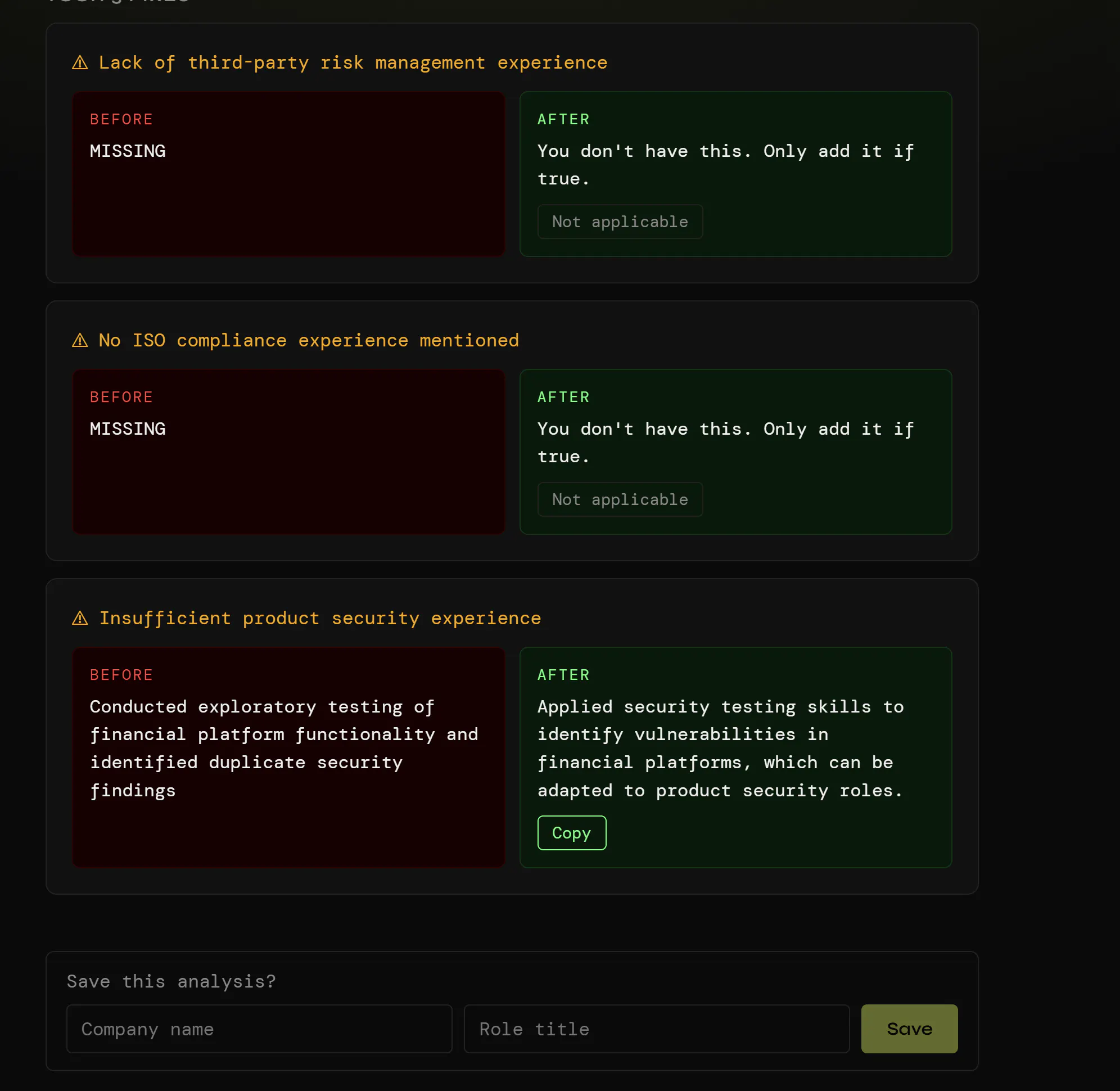Click BEFORE label in product security card
Image resolution: width=1120 pixels, height=1091 pixels.
click(x=121, y=675)
